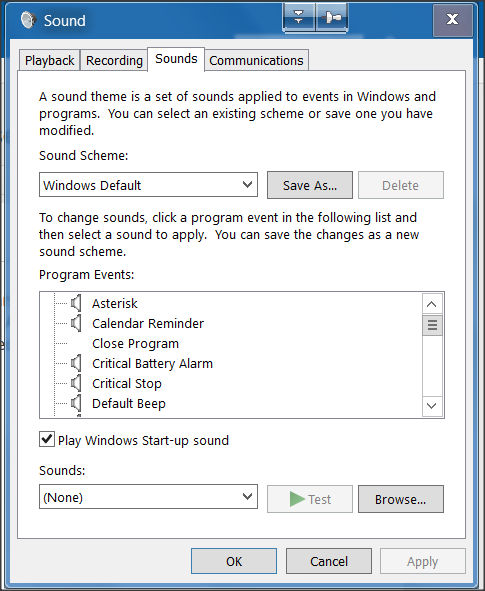Toggle Play Windows Start-up sound checkbox

(x=47, y=439)
